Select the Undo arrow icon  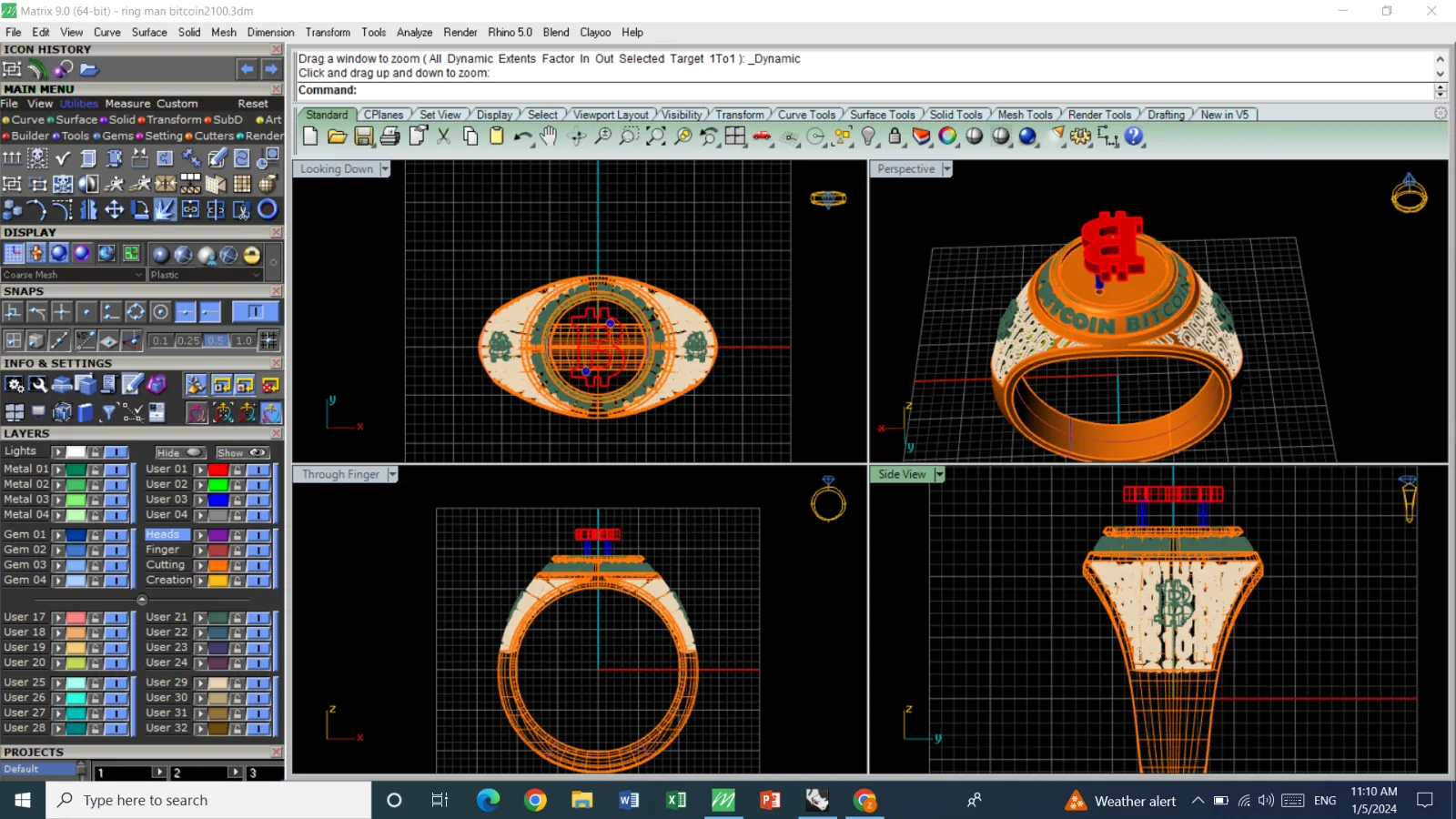tap(523, 136)
